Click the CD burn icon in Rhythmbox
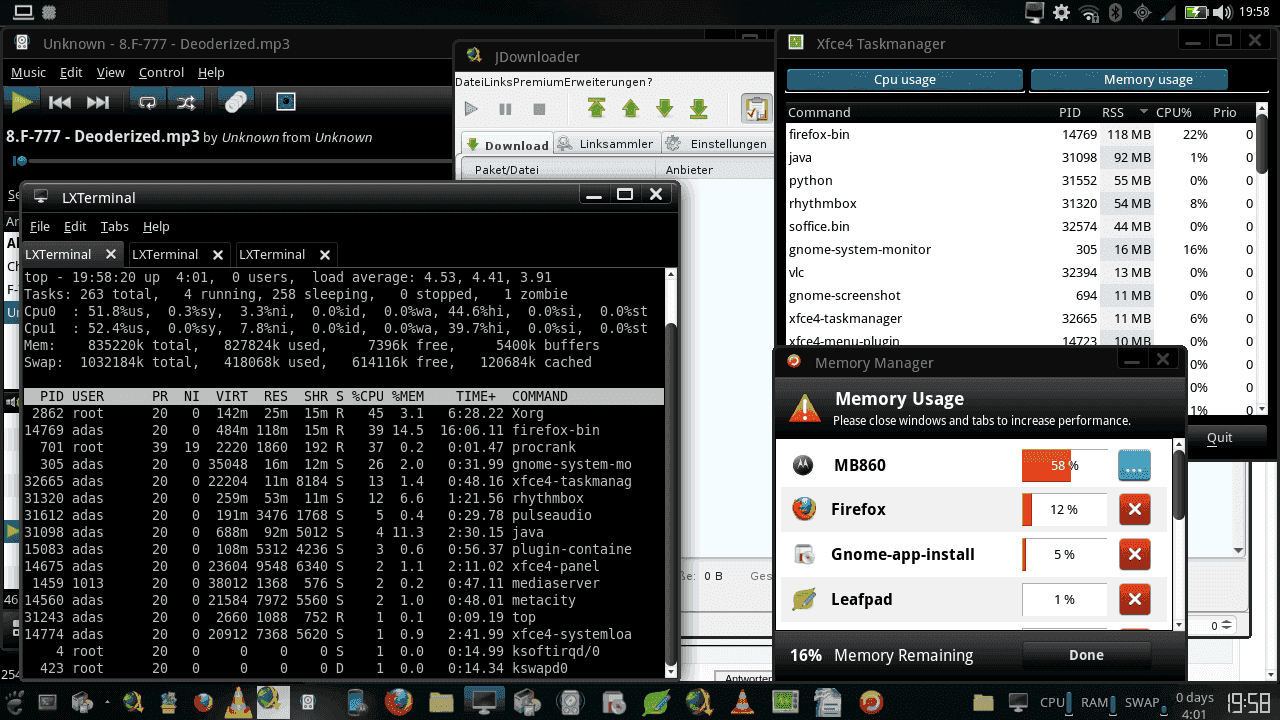The height and width of the screenshot is (720, 1280). point(236,101)
